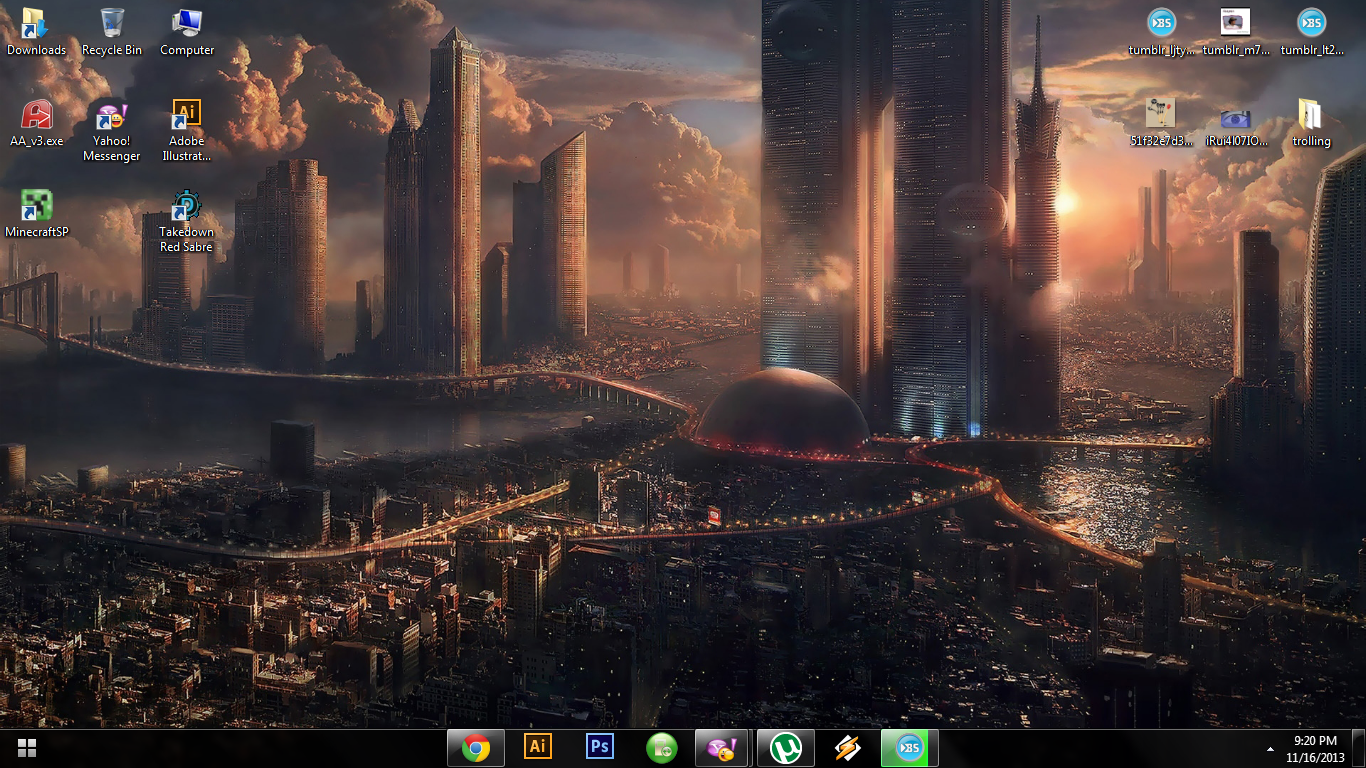The image size is (1366, 768).
Task: Select the Adobe Illustrator desktop shortcut
Action: 187,130
